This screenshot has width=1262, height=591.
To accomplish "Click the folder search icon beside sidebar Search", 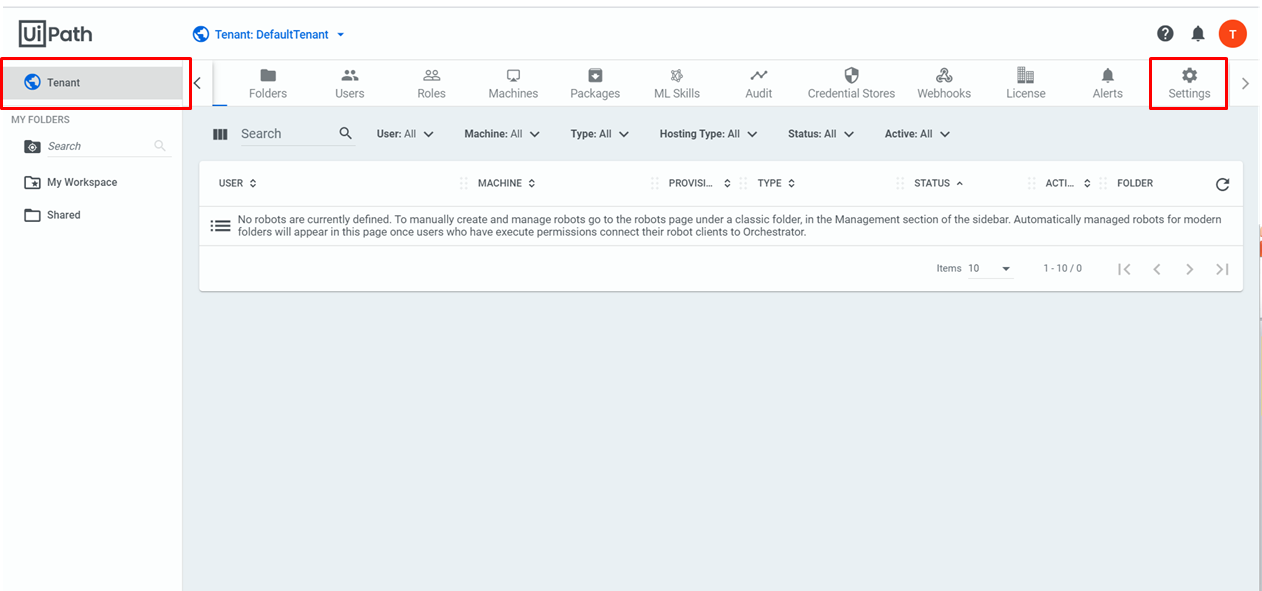I will 32,147.
